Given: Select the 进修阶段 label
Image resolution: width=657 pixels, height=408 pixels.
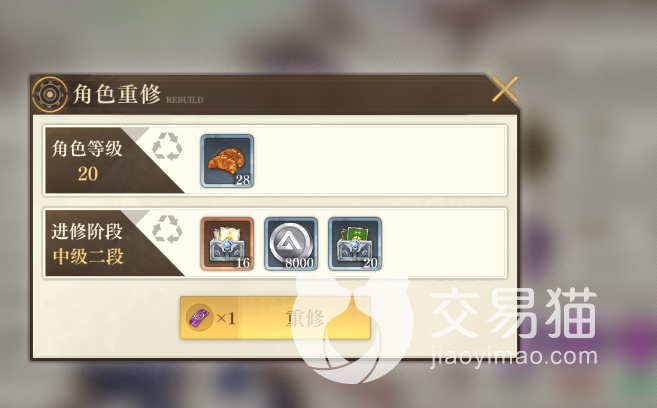Looking at the screenshot, I should [87, 231].
